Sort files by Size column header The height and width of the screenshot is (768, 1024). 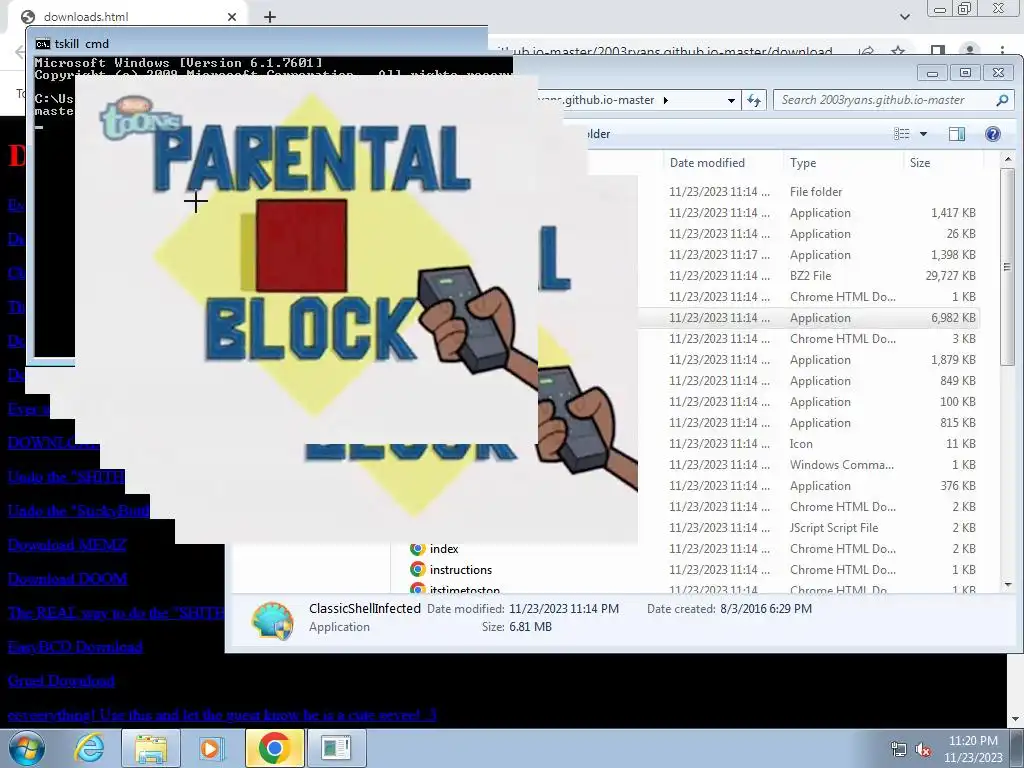pyautogui.click(x=920, y=163)
